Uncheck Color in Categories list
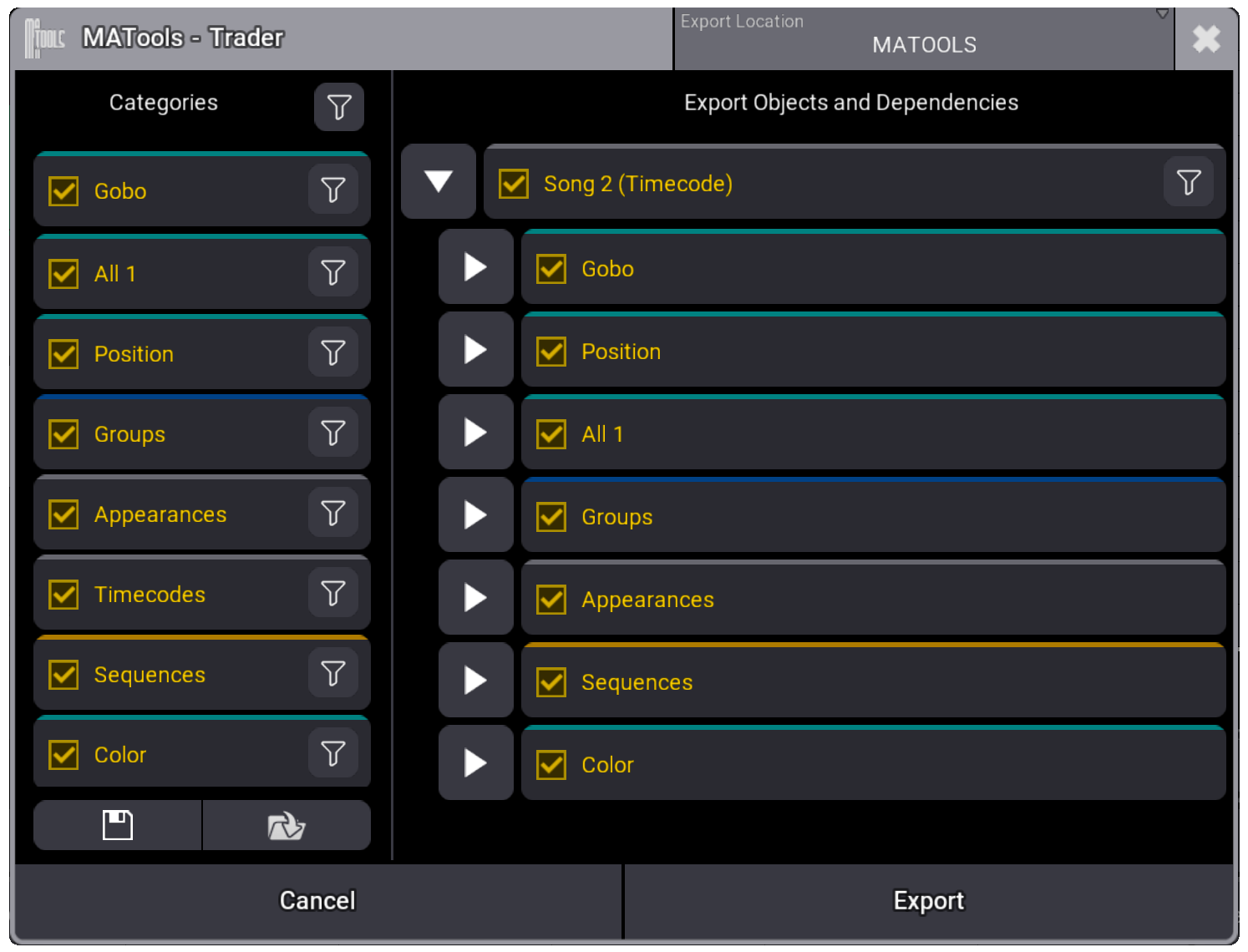The image size is (1248, 952). (x=63, y=754)
